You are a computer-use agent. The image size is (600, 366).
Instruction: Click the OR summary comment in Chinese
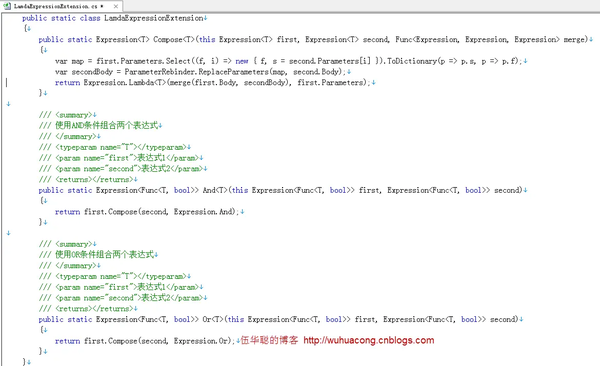click(104, 255)
